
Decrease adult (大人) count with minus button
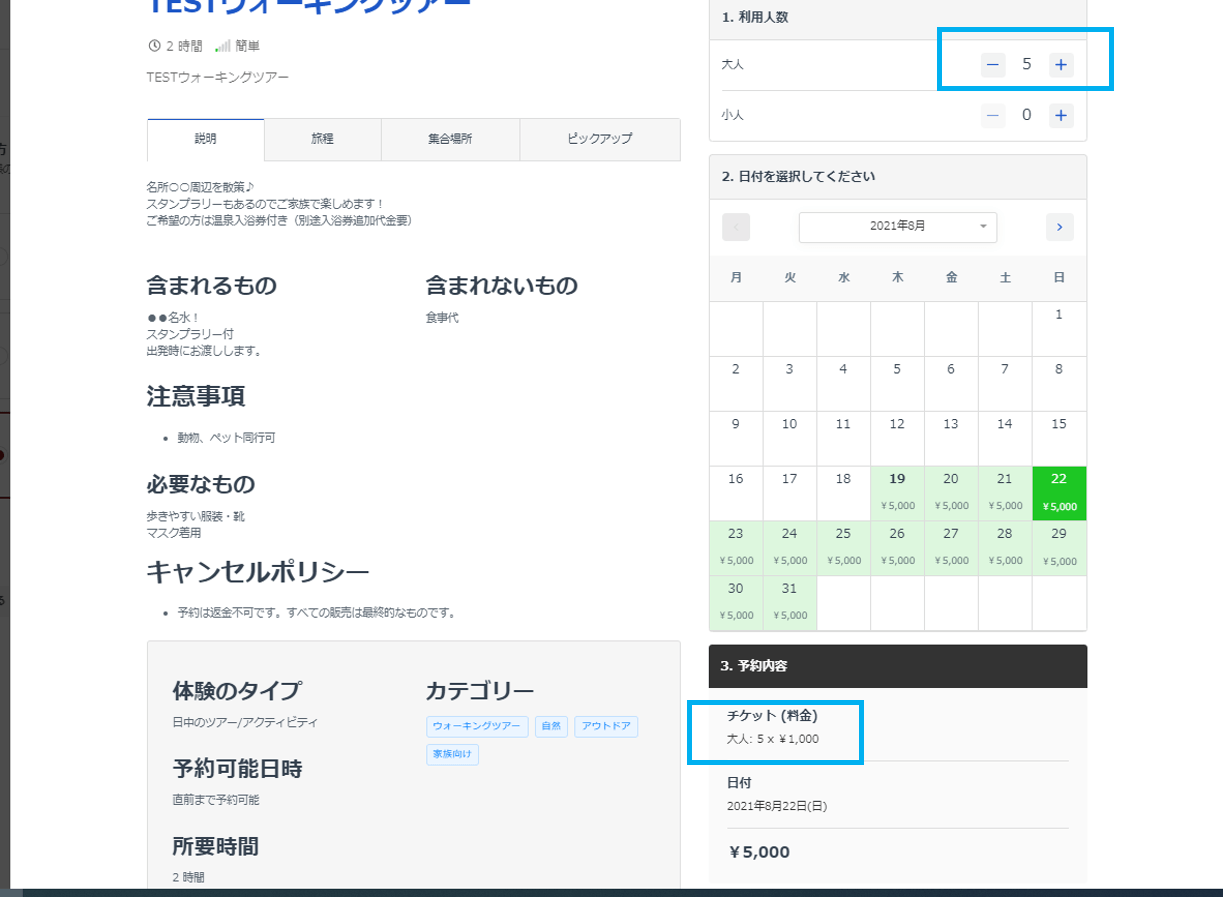click(x=993, y=65)
